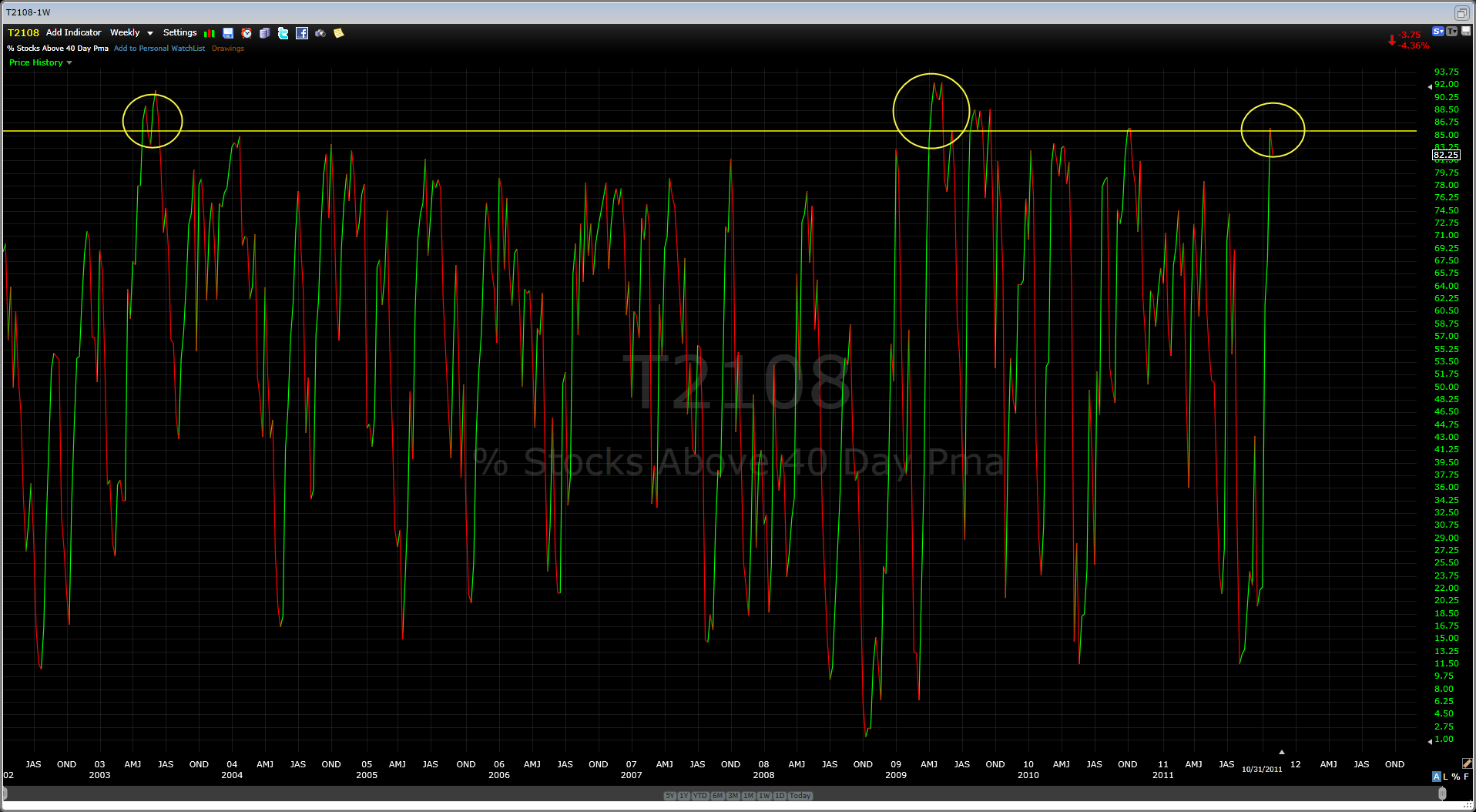
Task: Open the Add Indicator menu
Action: [x=73, y=33]
